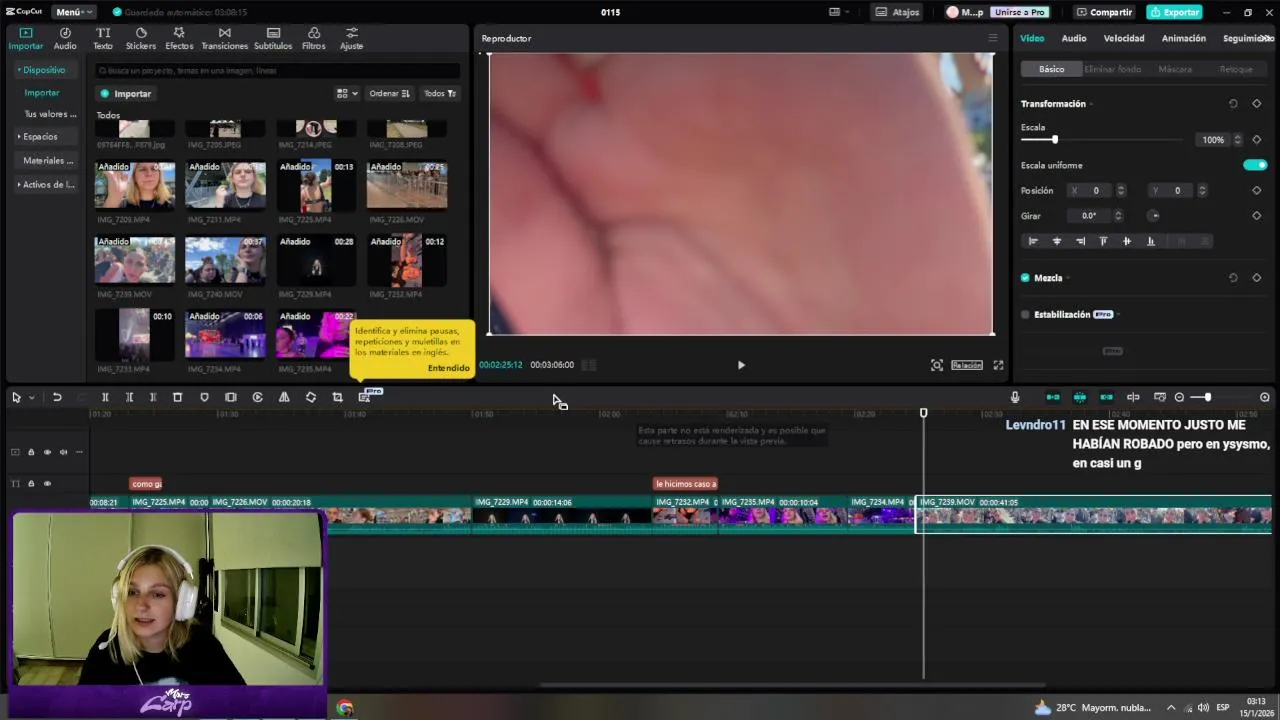Dismiss tooltip with Entendido
The height and width of the screenshot is (720, 1280).
(x=448, y=368)
